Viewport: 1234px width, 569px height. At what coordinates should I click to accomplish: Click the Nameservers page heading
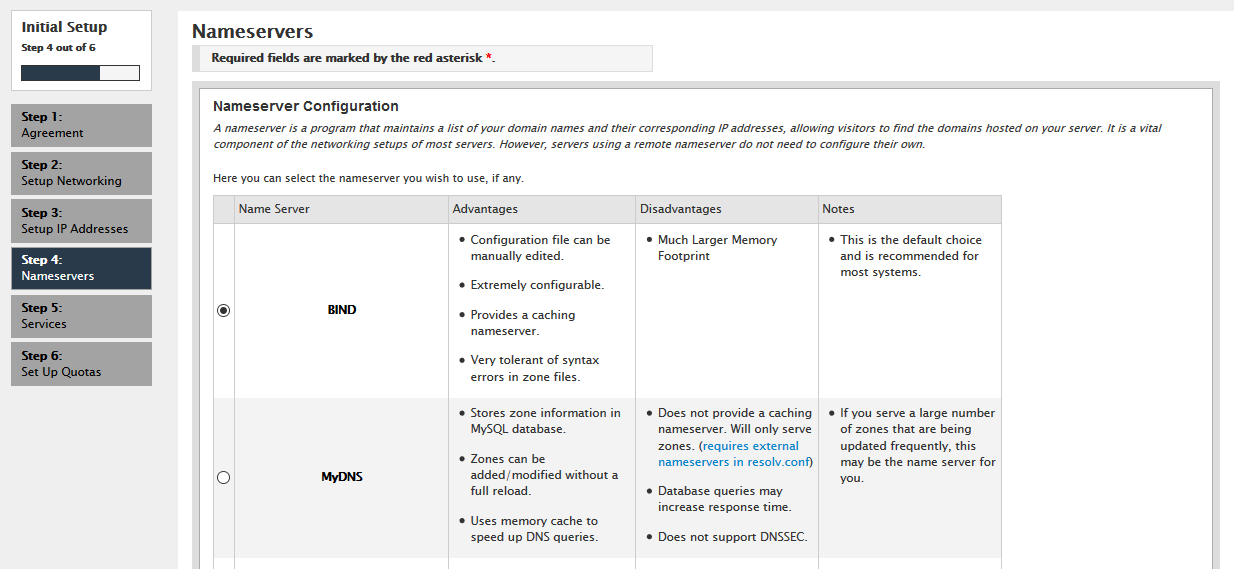pos(252,32)
